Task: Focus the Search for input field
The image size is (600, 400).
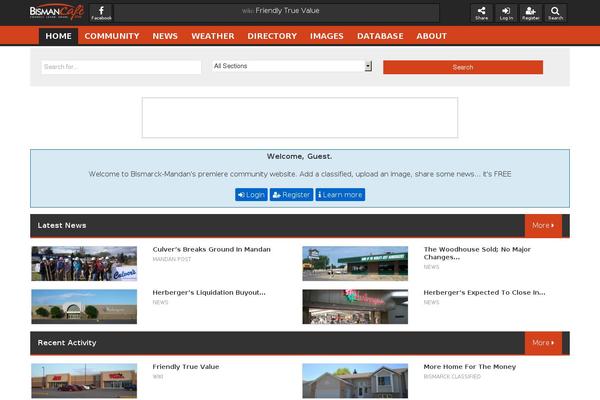Action: point(121,67)
